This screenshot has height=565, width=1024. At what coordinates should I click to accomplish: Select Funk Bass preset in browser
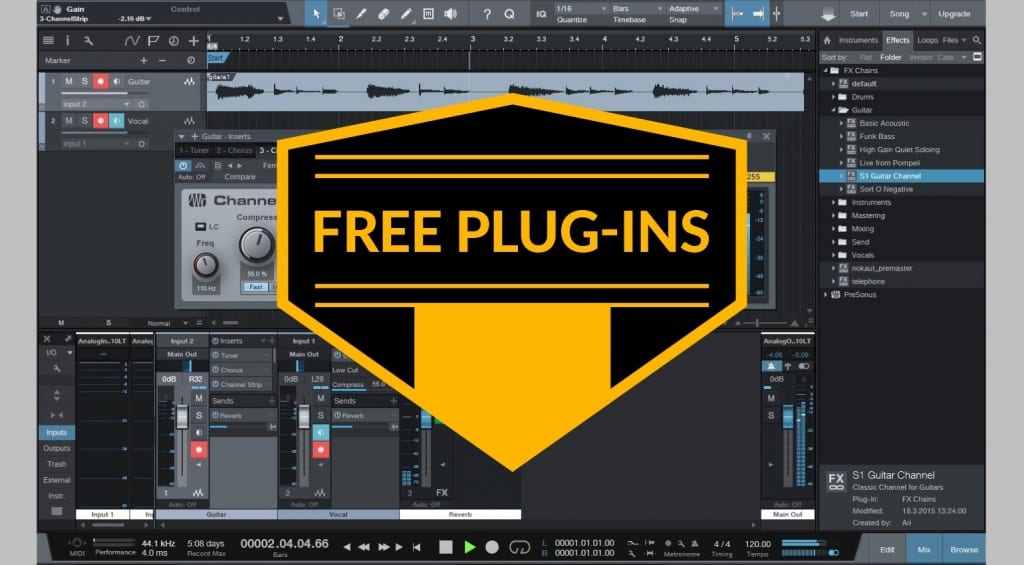[877, 136]
